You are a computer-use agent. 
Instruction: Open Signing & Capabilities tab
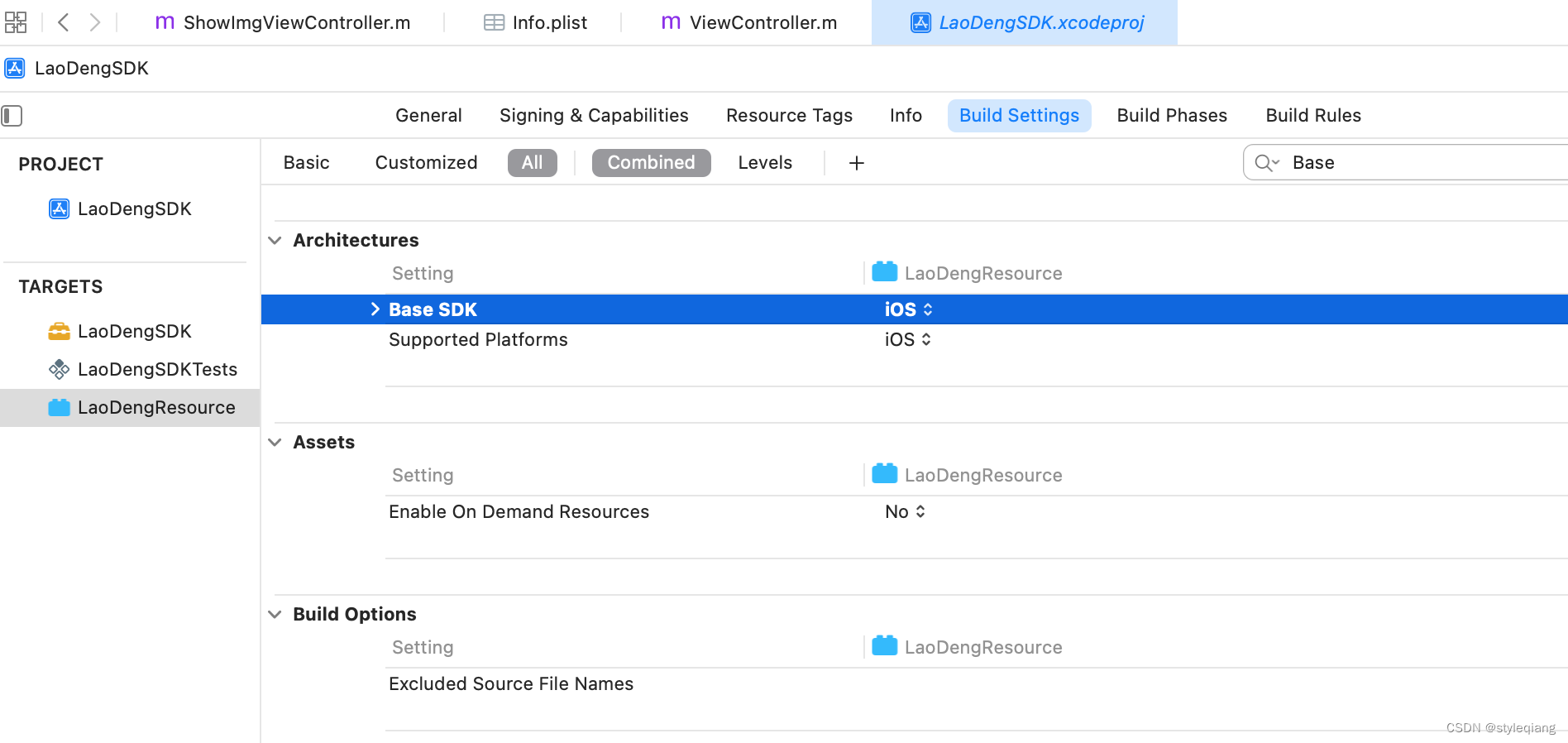pos(594,115)
